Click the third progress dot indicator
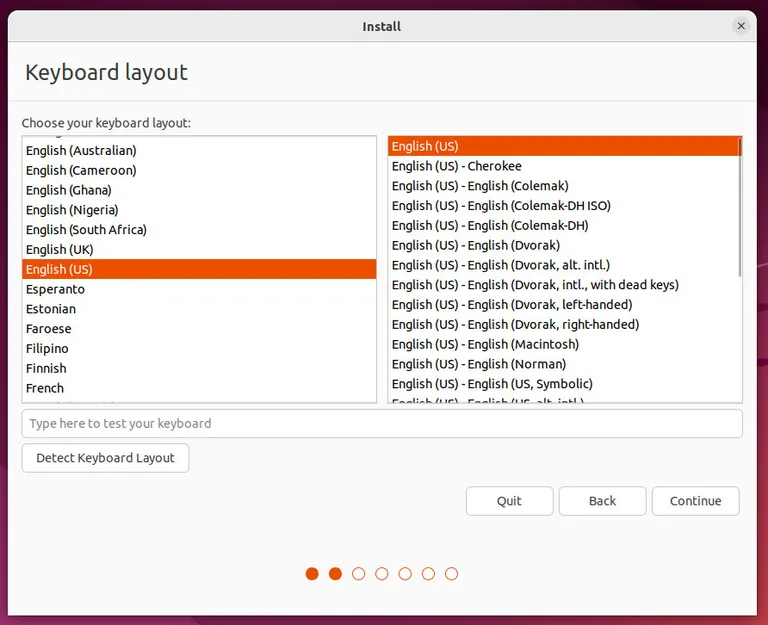The width and height of the screenshot is (768, 625). [359, 574]
